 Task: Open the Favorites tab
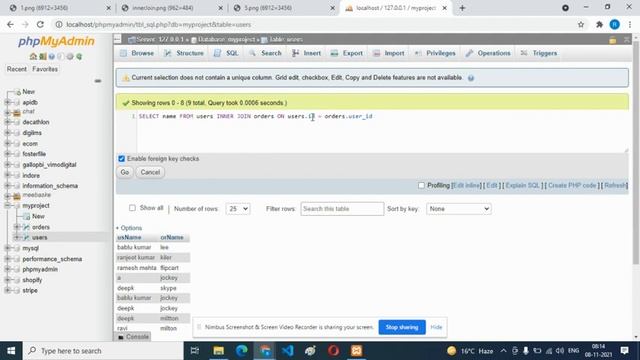[x=45, y=69]
